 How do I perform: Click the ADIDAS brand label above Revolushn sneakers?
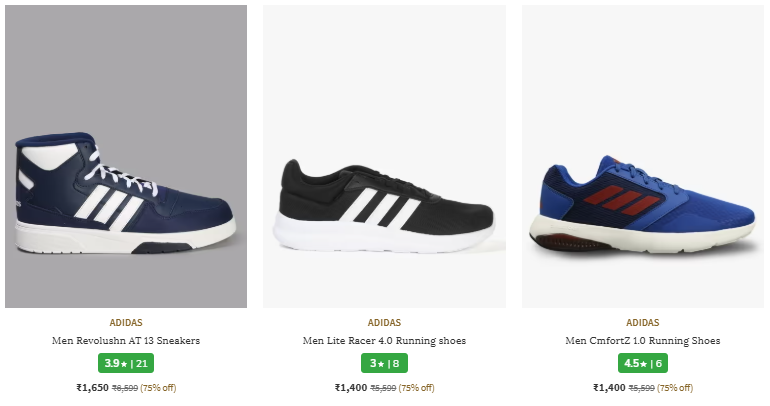pyautogui.click(x=126, y=323)
